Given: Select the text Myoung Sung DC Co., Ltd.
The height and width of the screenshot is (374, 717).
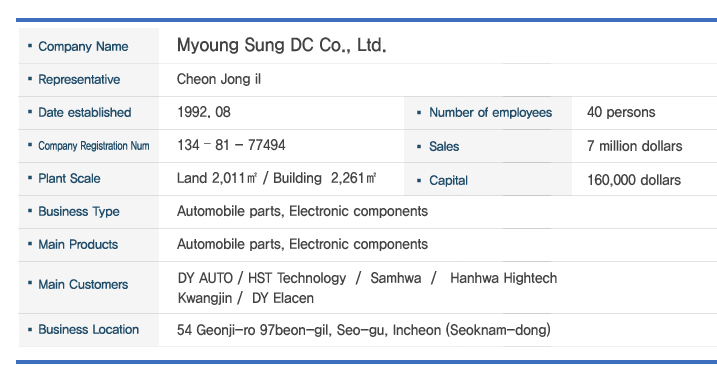Looking at the screenshot, I should pyautogui.click(x=282, y=45).
